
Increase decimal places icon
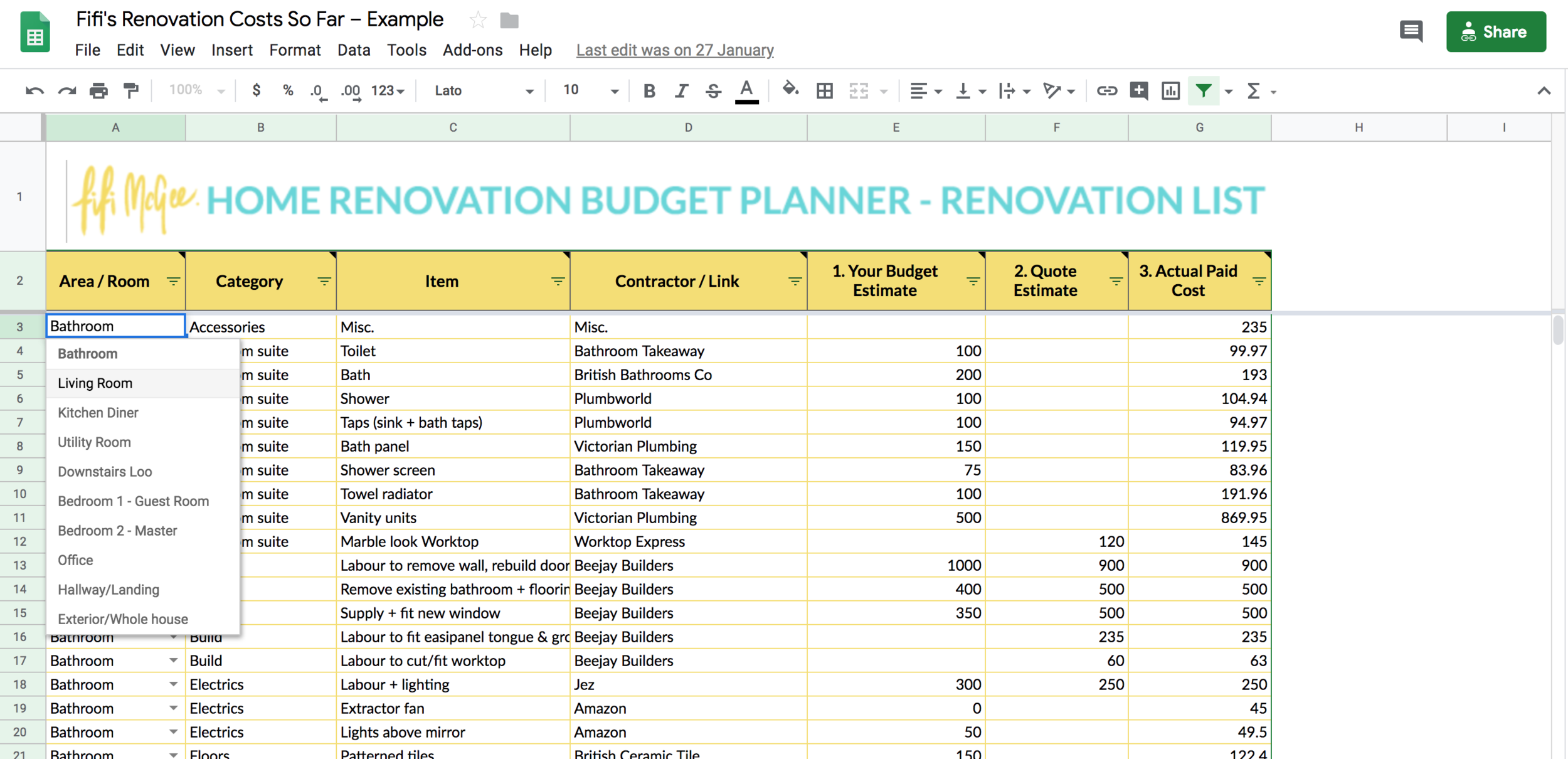click(351, 92)
